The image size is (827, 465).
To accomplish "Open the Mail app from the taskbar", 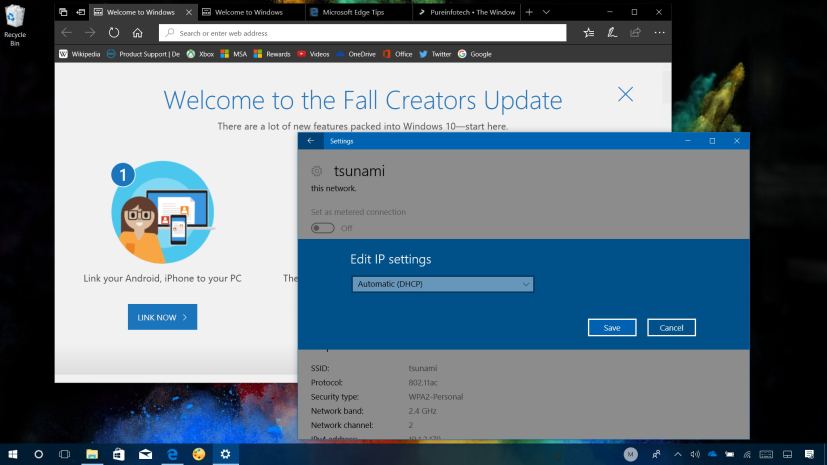I will [146, 454].
